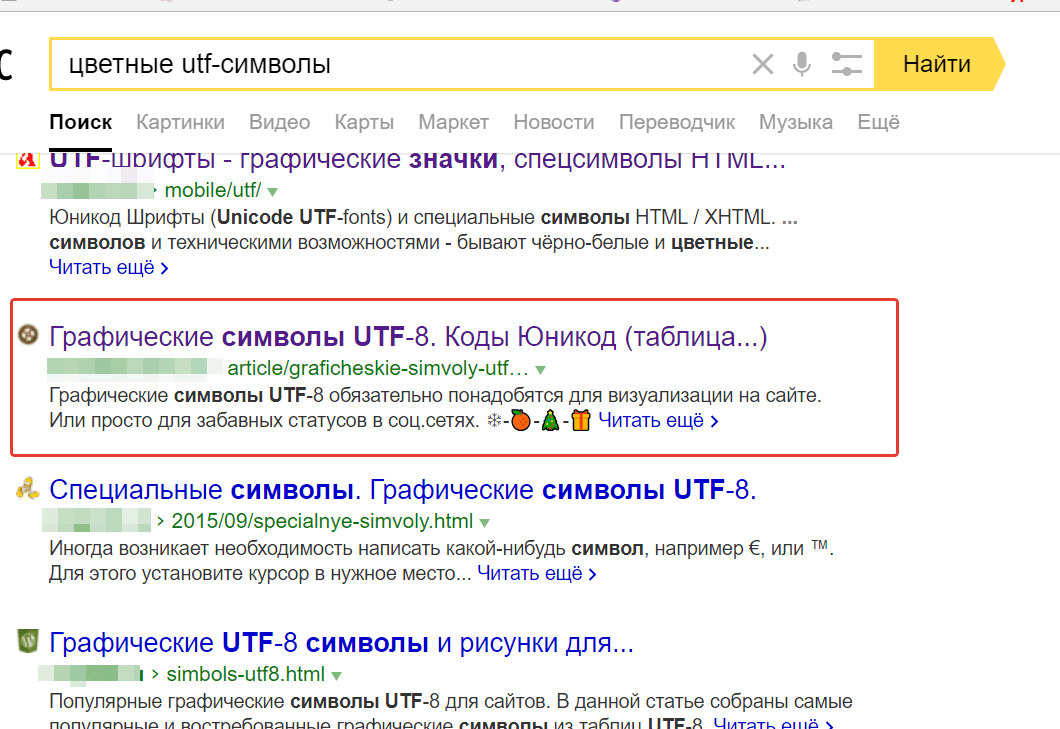Click the mobile/utf/ green URL path
1060x729 pixels.
coord(212,191)
